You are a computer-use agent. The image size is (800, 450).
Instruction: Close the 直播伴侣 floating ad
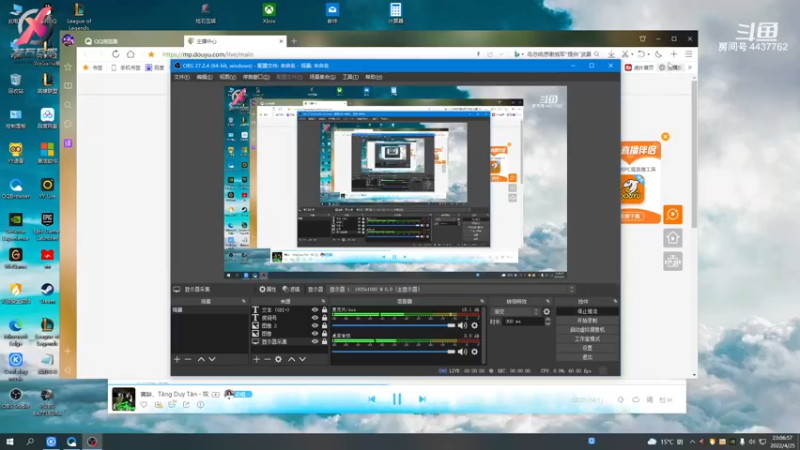[665, 137]
